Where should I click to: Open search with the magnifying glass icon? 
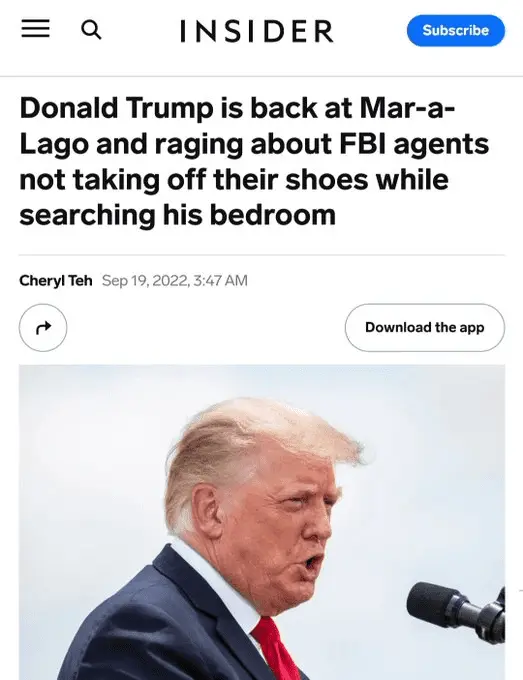pyautogui.click(x=91, y=30)
